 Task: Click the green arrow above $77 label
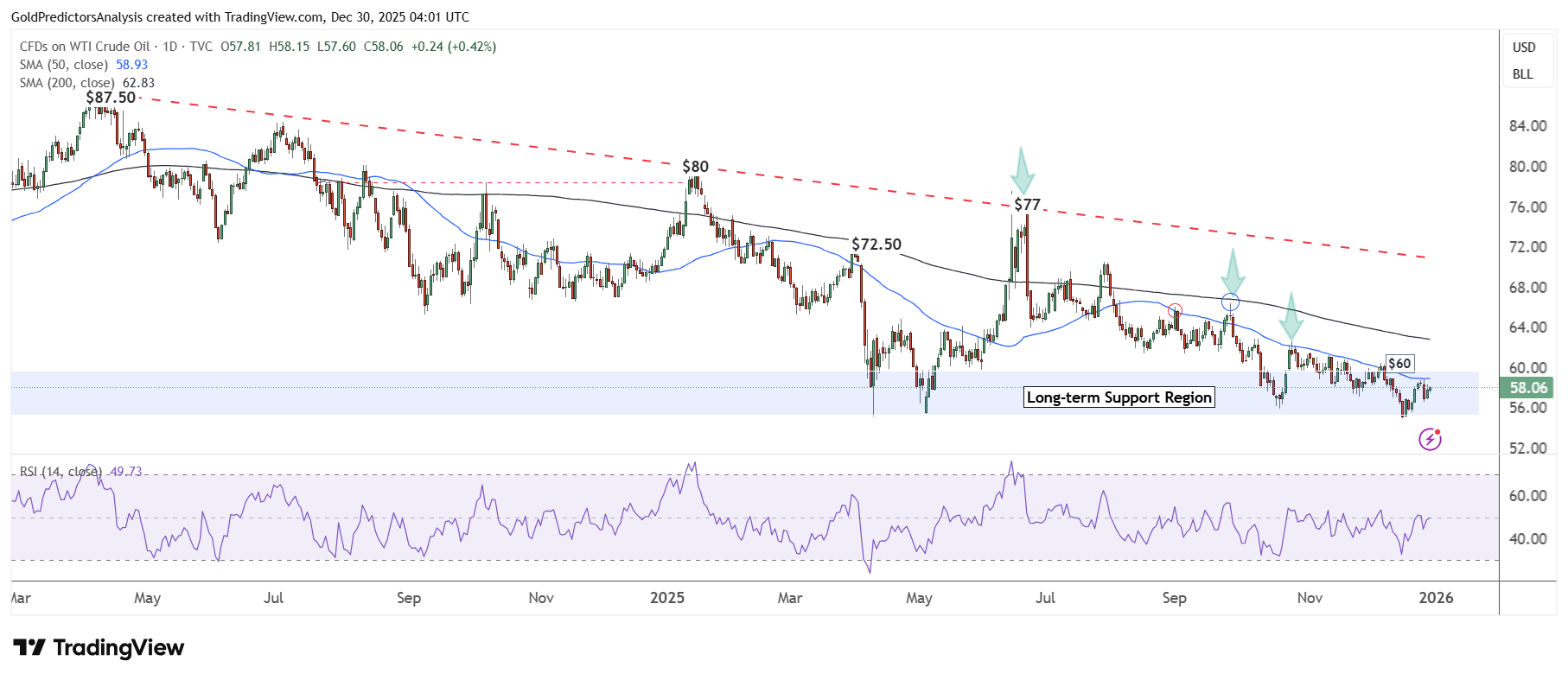point(1022,171)
